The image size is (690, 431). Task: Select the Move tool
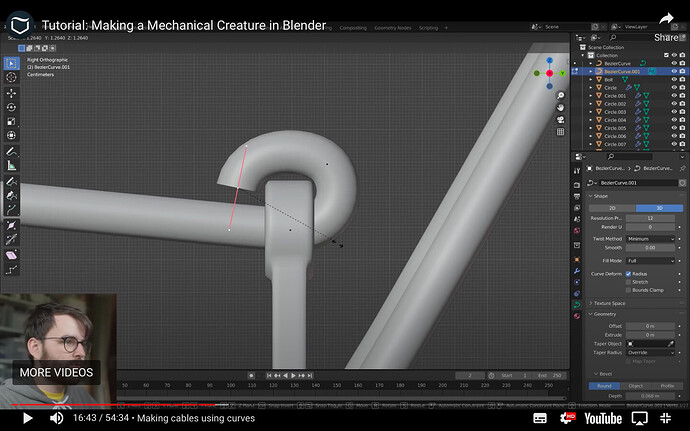(11, 93)
